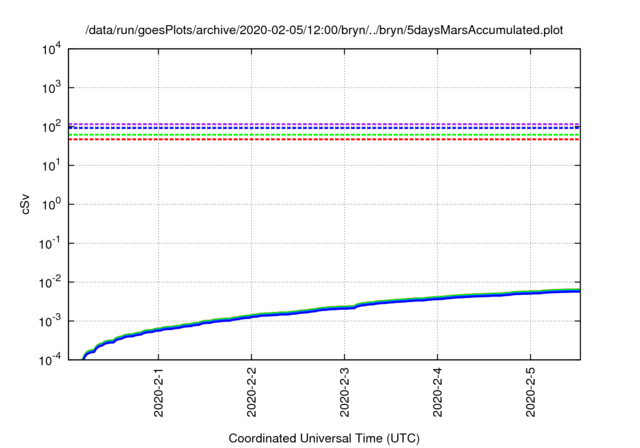Click the 10^1 y-axis tick label
The height and width of the screenshot is (448, 640).
[x=52, y=165]
